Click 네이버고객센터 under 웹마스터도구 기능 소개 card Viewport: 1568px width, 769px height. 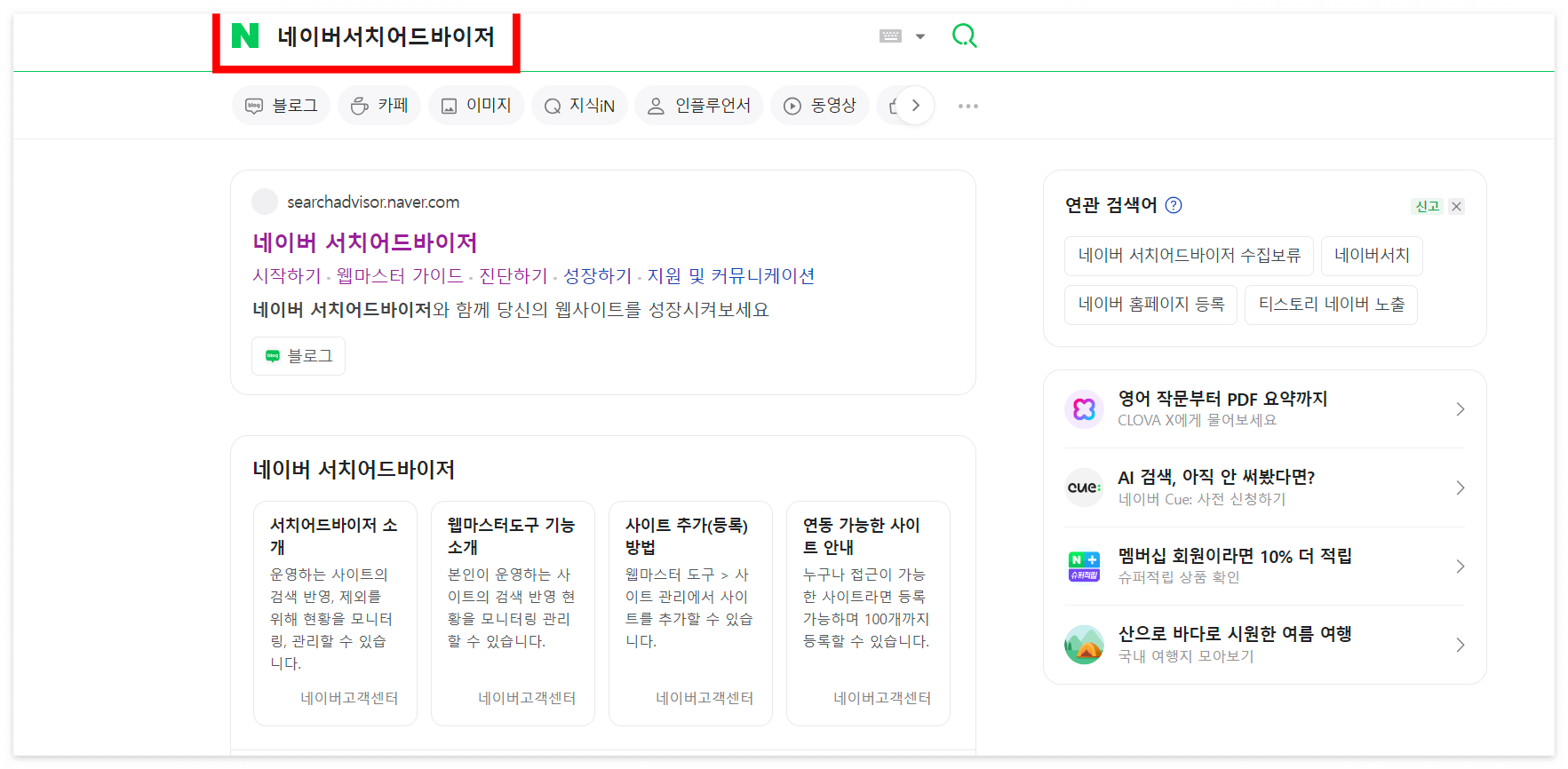tap(527, 698)
